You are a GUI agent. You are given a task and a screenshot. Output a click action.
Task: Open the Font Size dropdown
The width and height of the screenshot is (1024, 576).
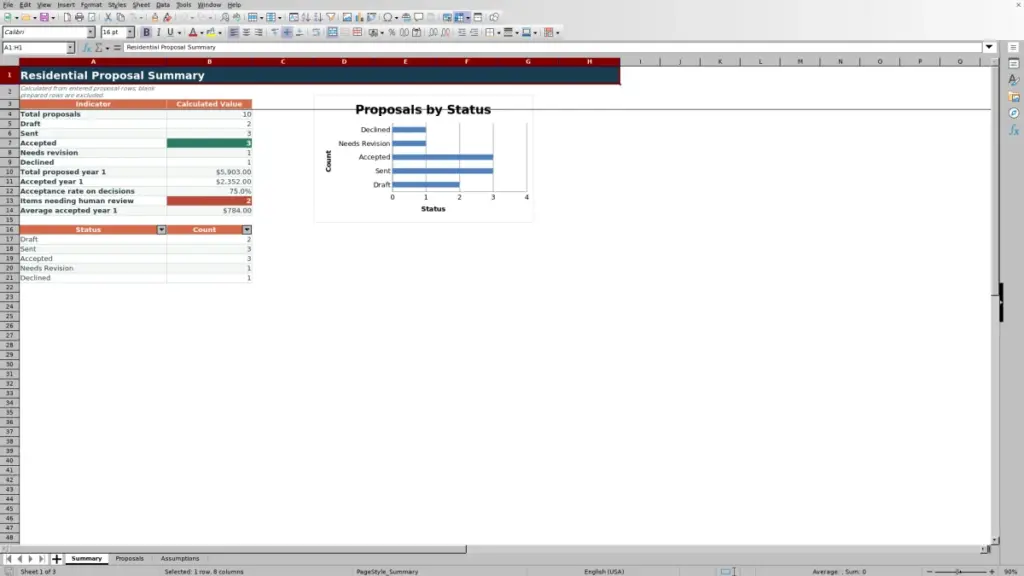pos(130,32)
